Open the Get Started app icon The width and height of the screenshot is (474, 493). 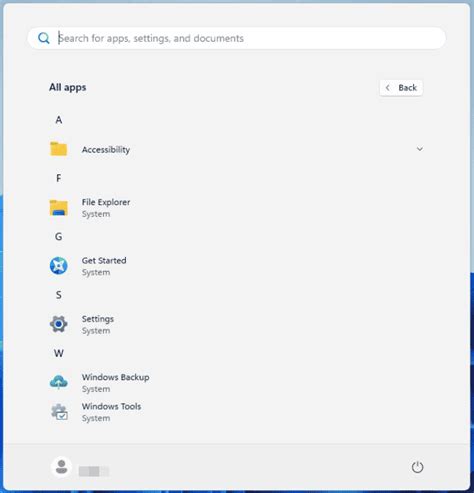tap(59, 266)
